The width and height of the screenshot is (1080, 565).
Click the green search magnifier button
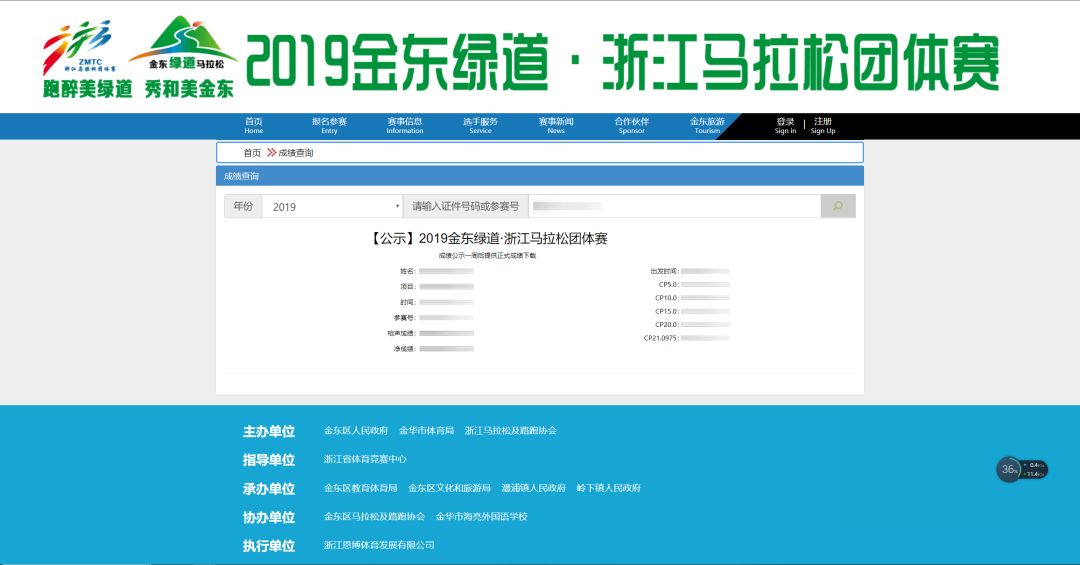coord(838,206)
